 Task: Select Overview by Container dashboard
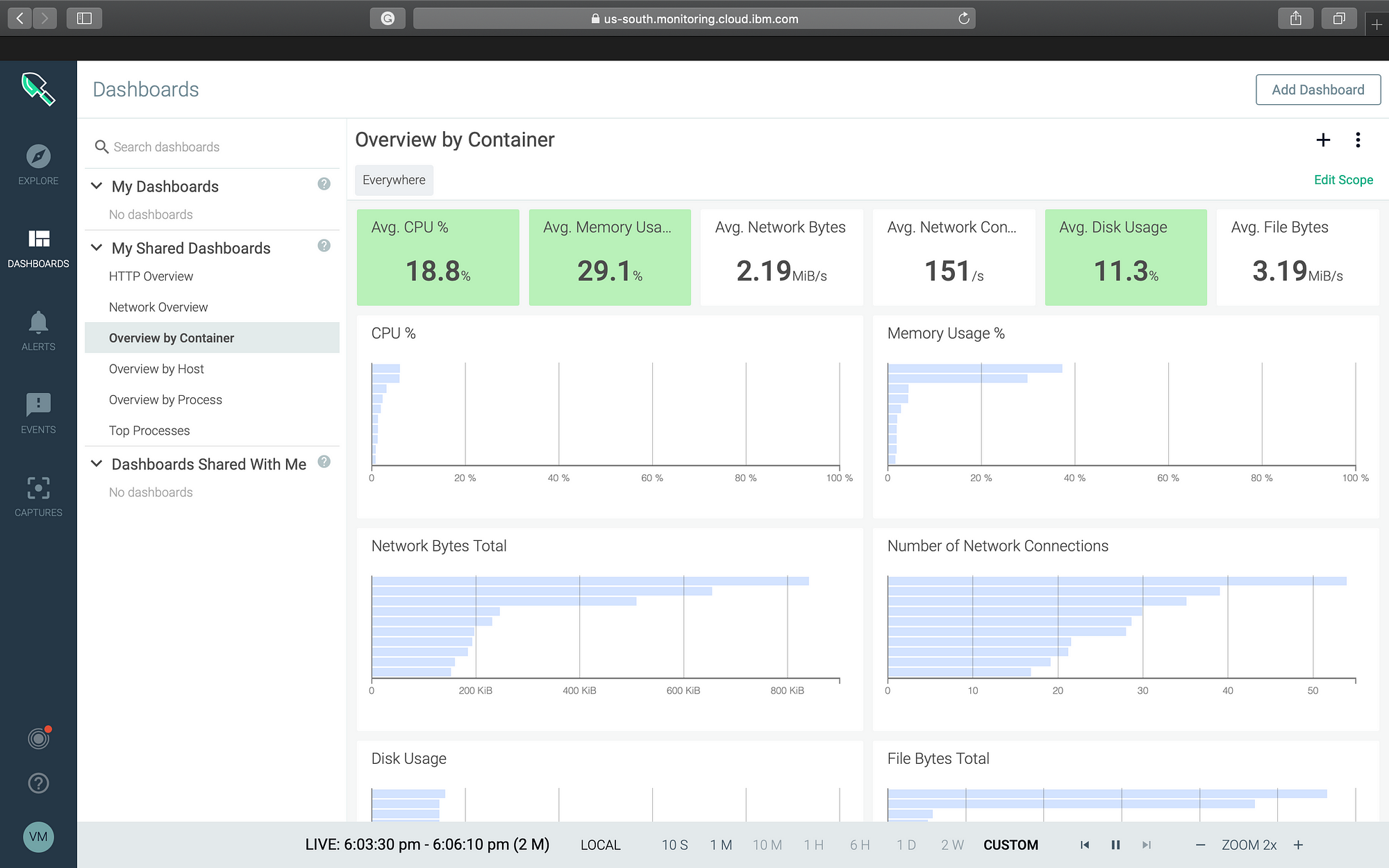pos(212,338)
